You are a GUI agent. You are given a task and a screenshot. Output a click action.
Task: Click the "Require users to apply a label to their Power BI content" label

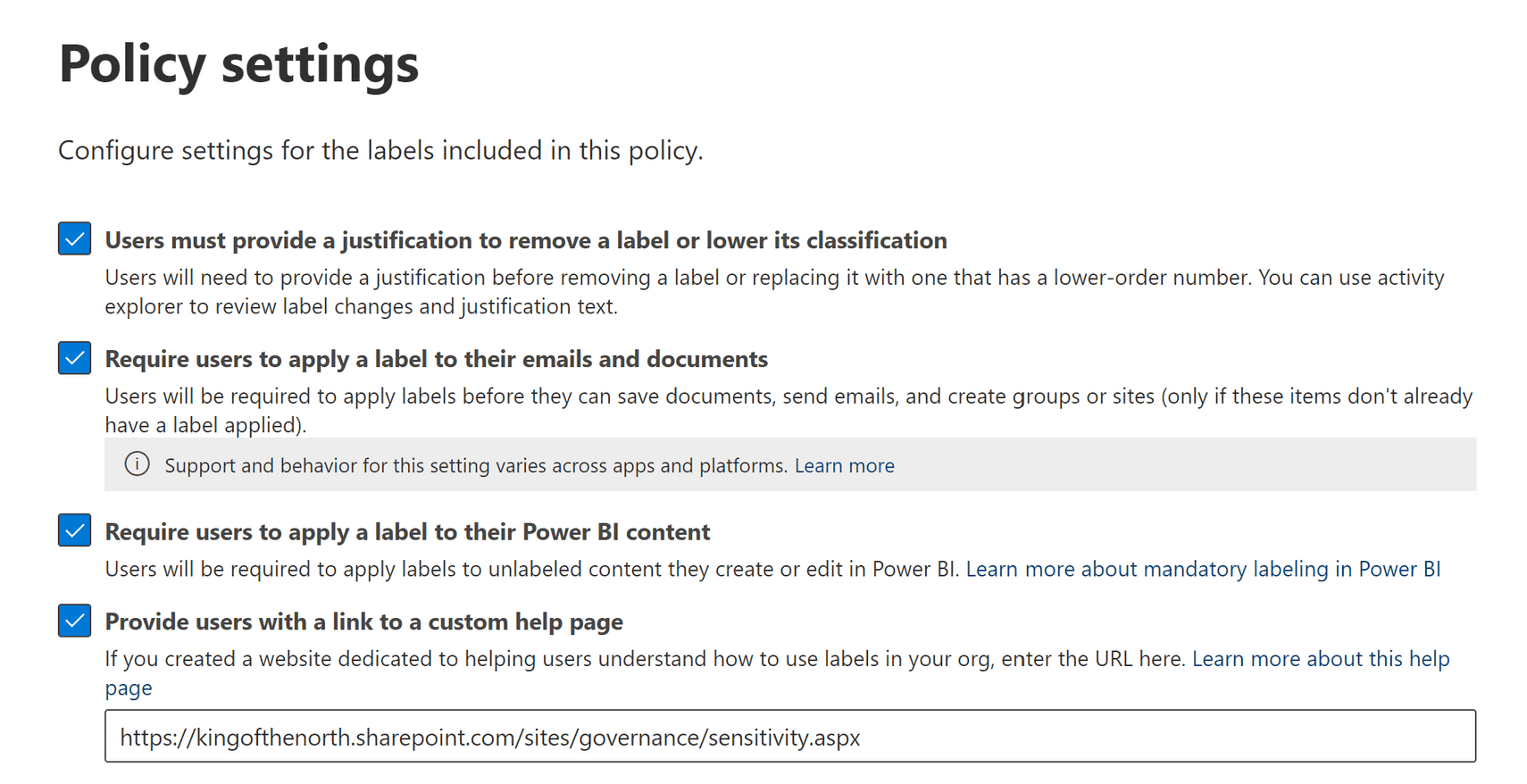407,530
